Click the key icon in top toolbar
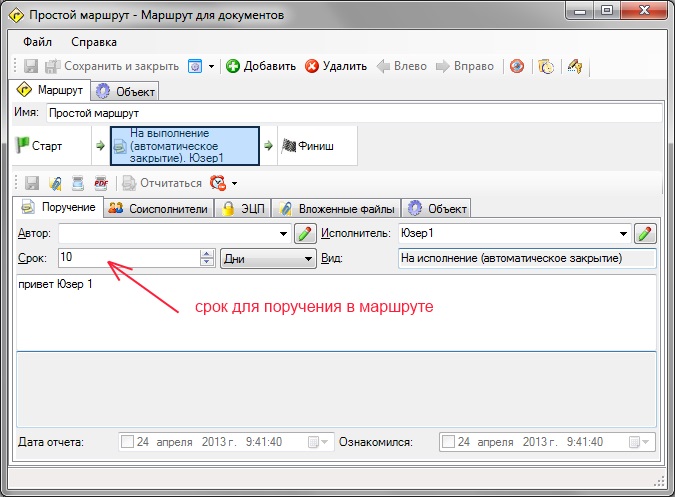Image resolution: width=675 pixels, height=497 pixels. 575,67
